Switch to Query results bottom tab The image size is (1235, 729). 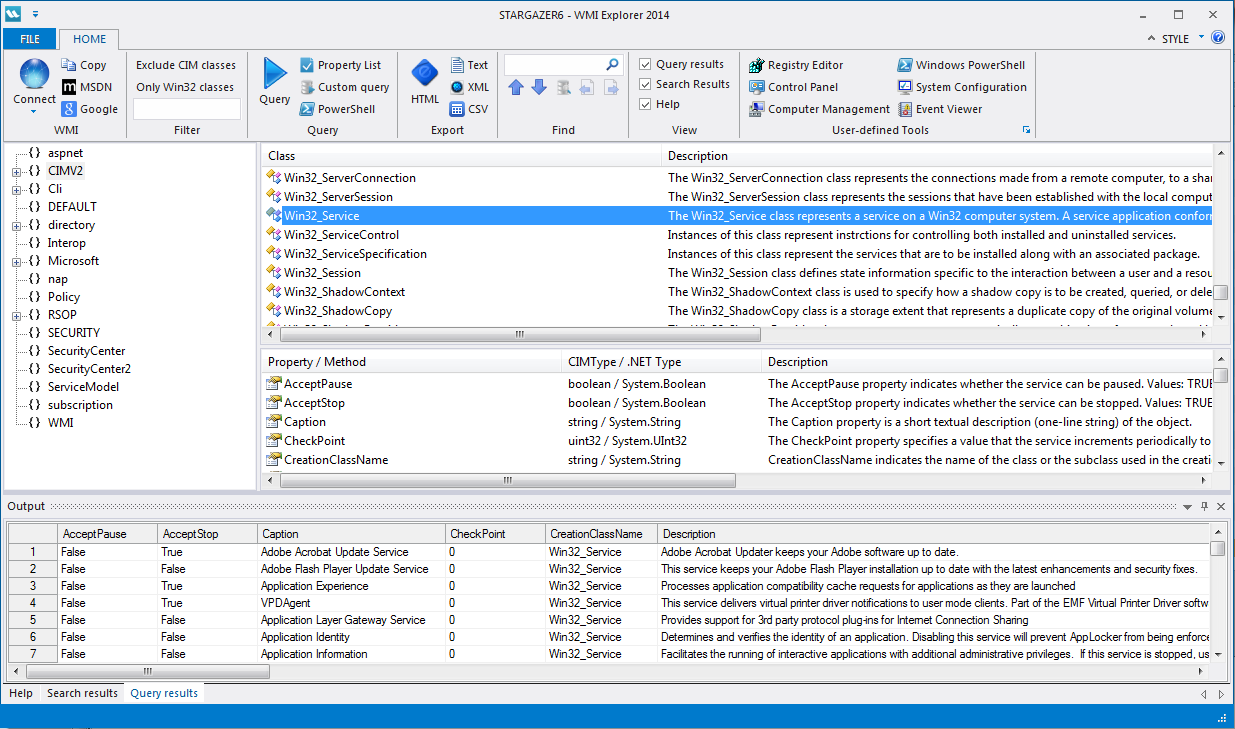pos(164,693)
